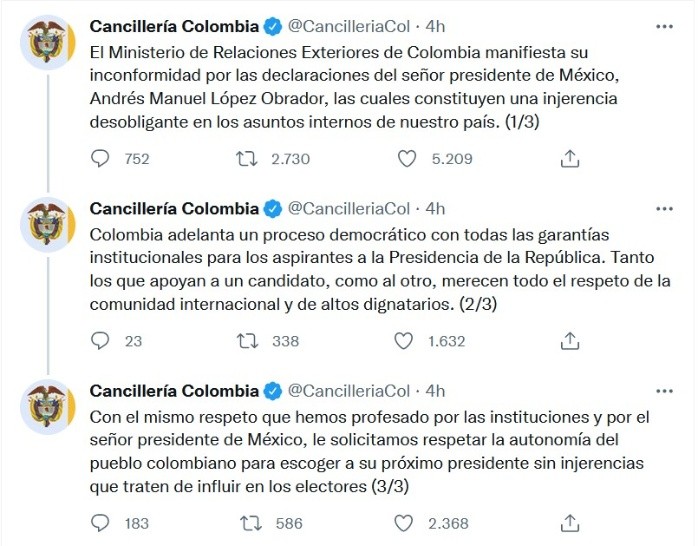698x546 pixels.
Task: Reply to the first tweet (1/3)
Action: click(100, 158)
